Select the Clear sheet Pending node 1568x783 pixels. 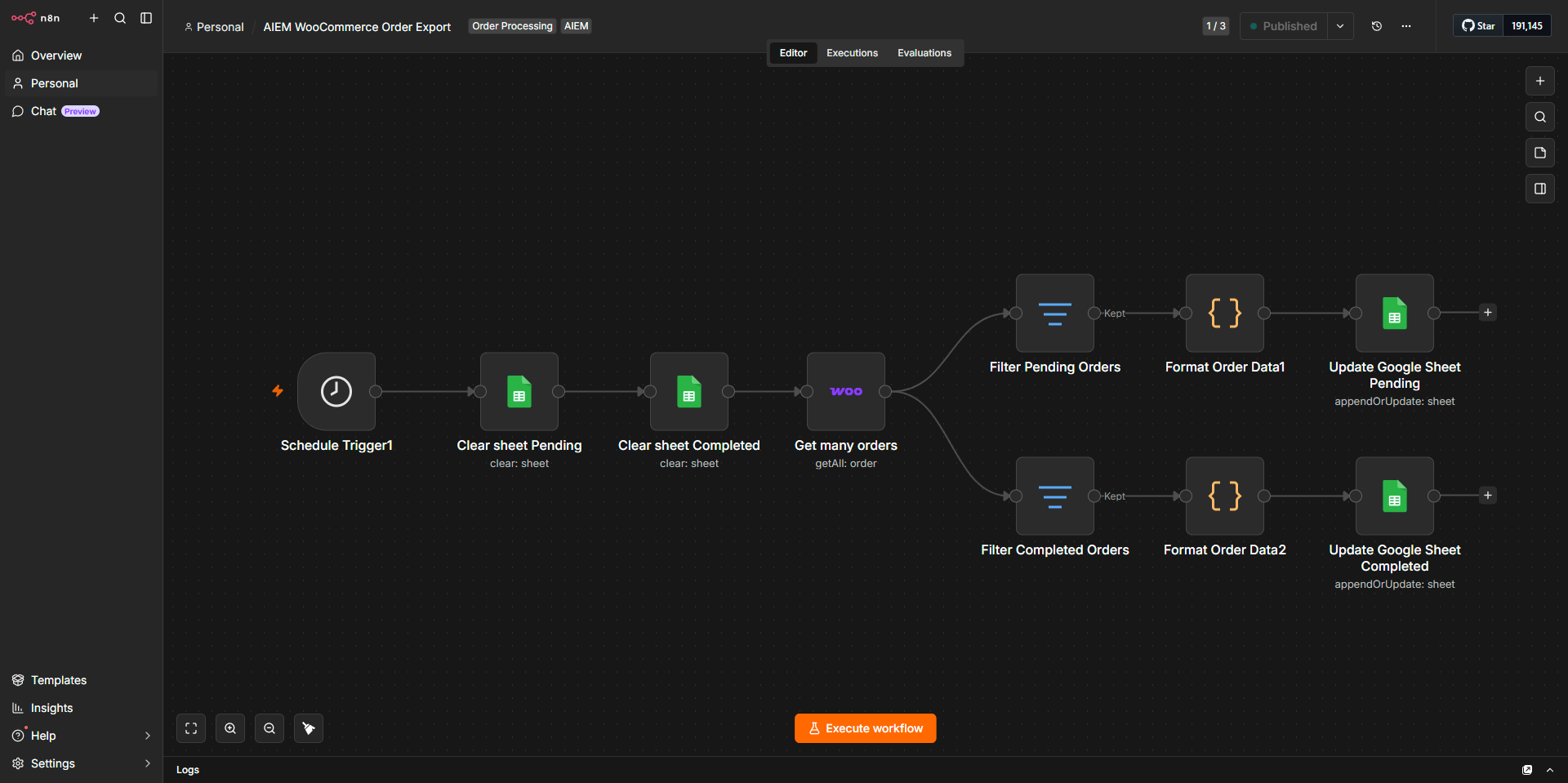[x=519, y=392]
